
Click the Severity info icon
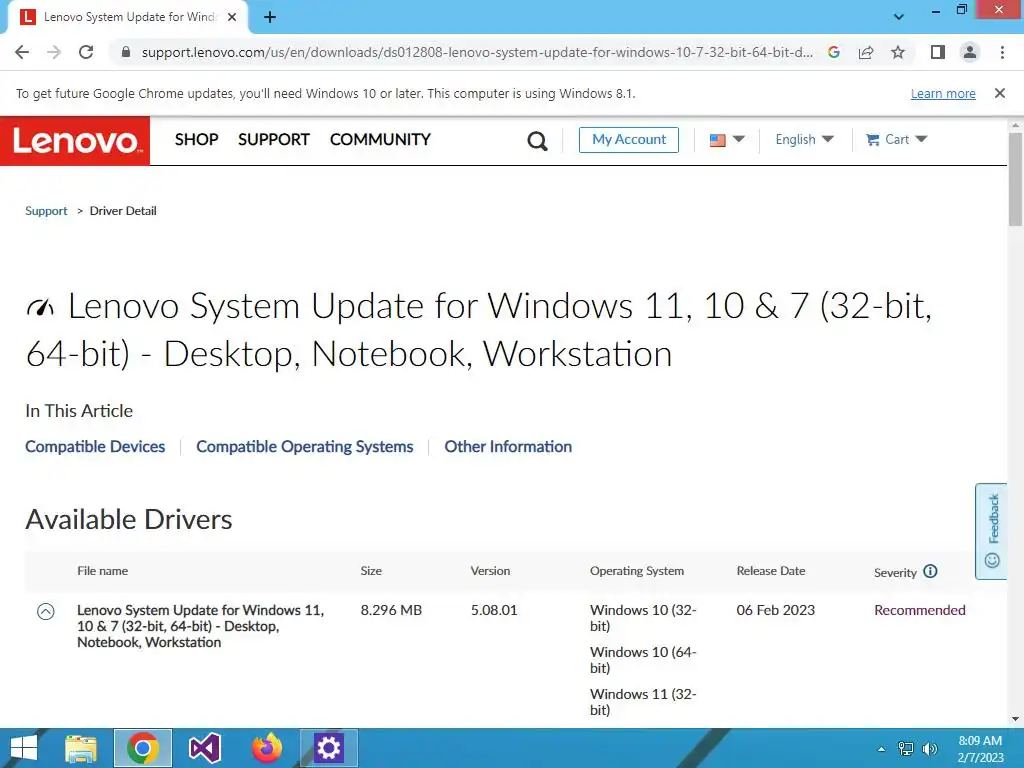(931, 571)
